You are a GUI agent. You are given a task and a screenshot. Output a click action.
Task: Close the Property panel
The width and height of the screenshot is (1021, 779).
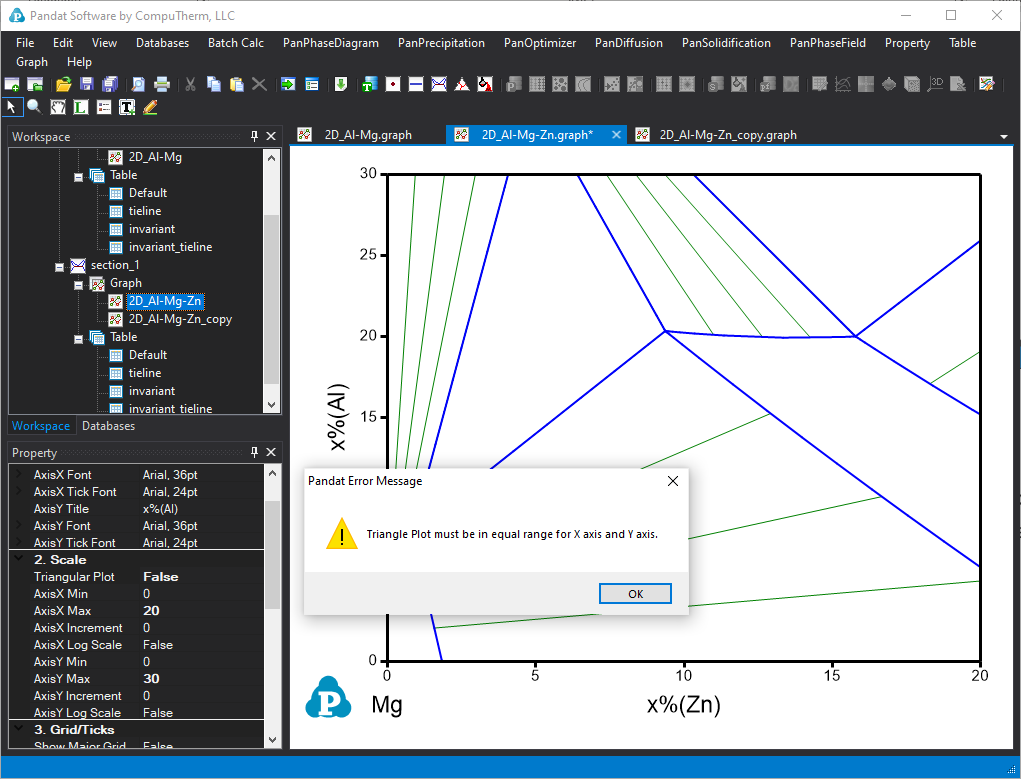coord(271,452)
